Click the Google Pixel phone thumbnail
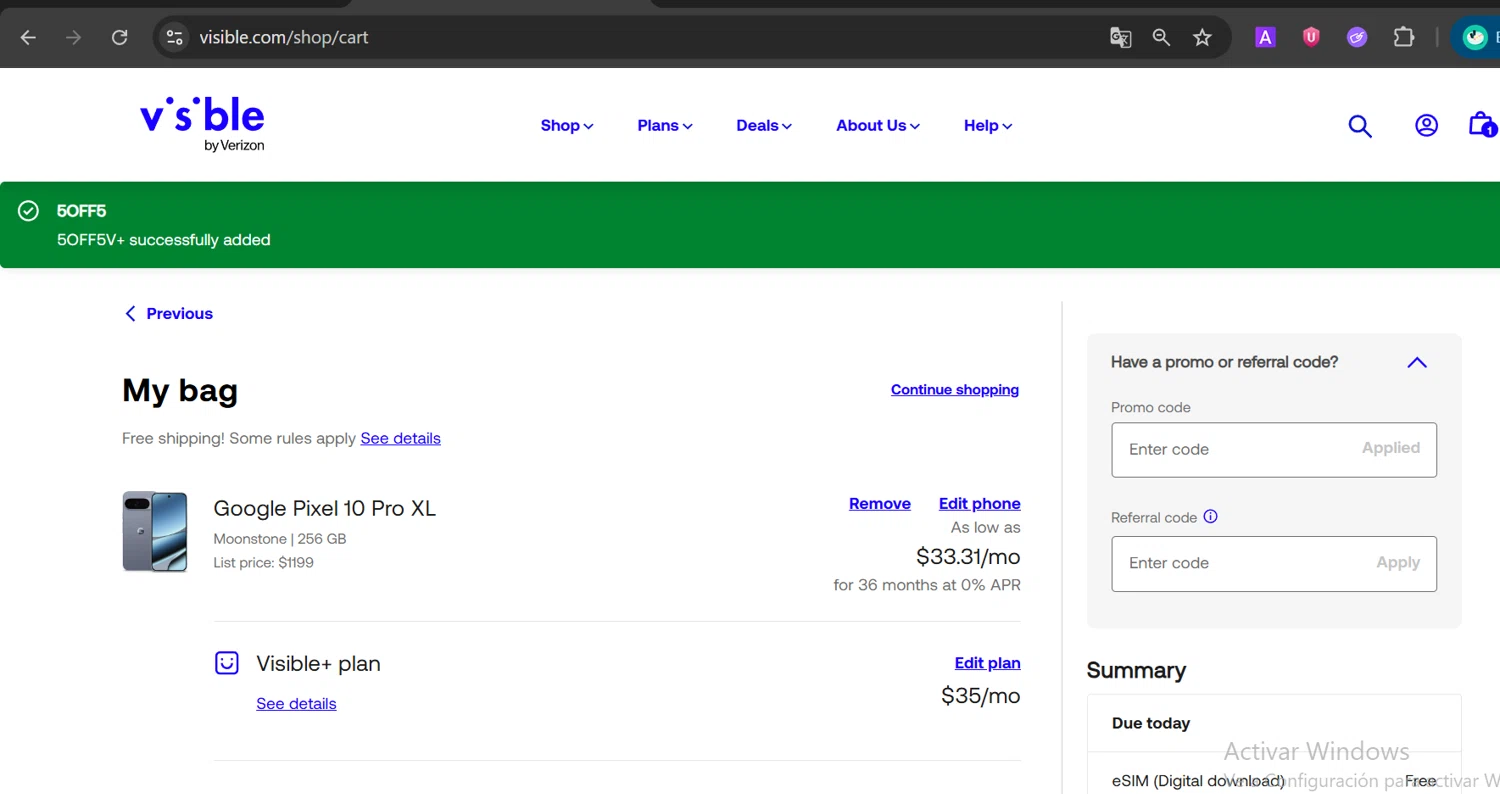The height and width of the screenshot is (794, 1500). [155, 531]
